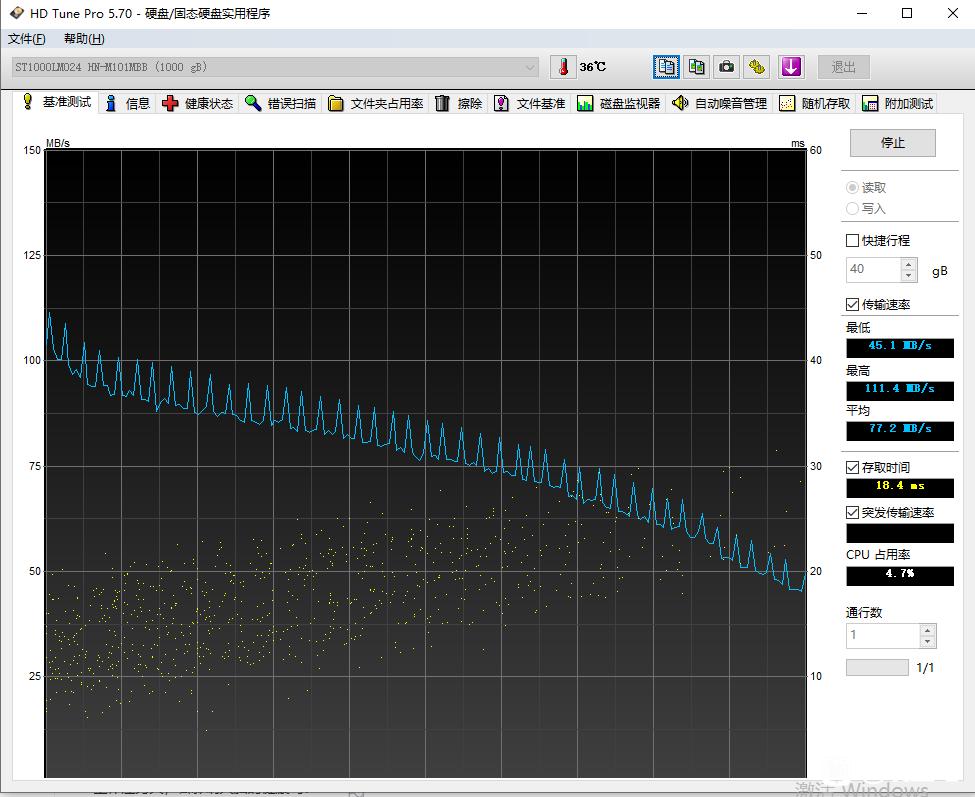Switch to the 磁盘监视器 tab label

coord(629,104)
